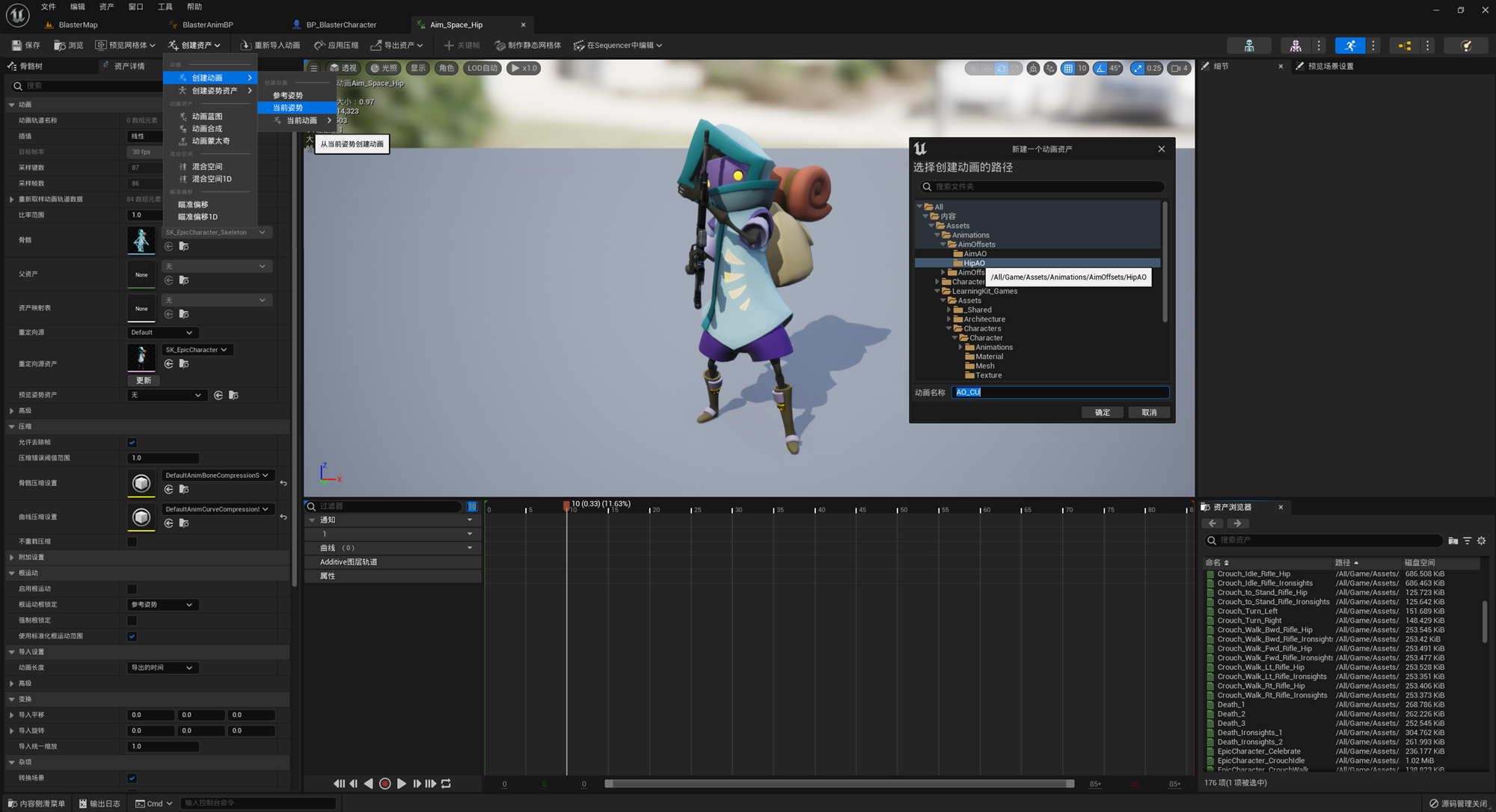1496x812 pixels.
Task: Collapse the Compression section header
Action: 147,427
